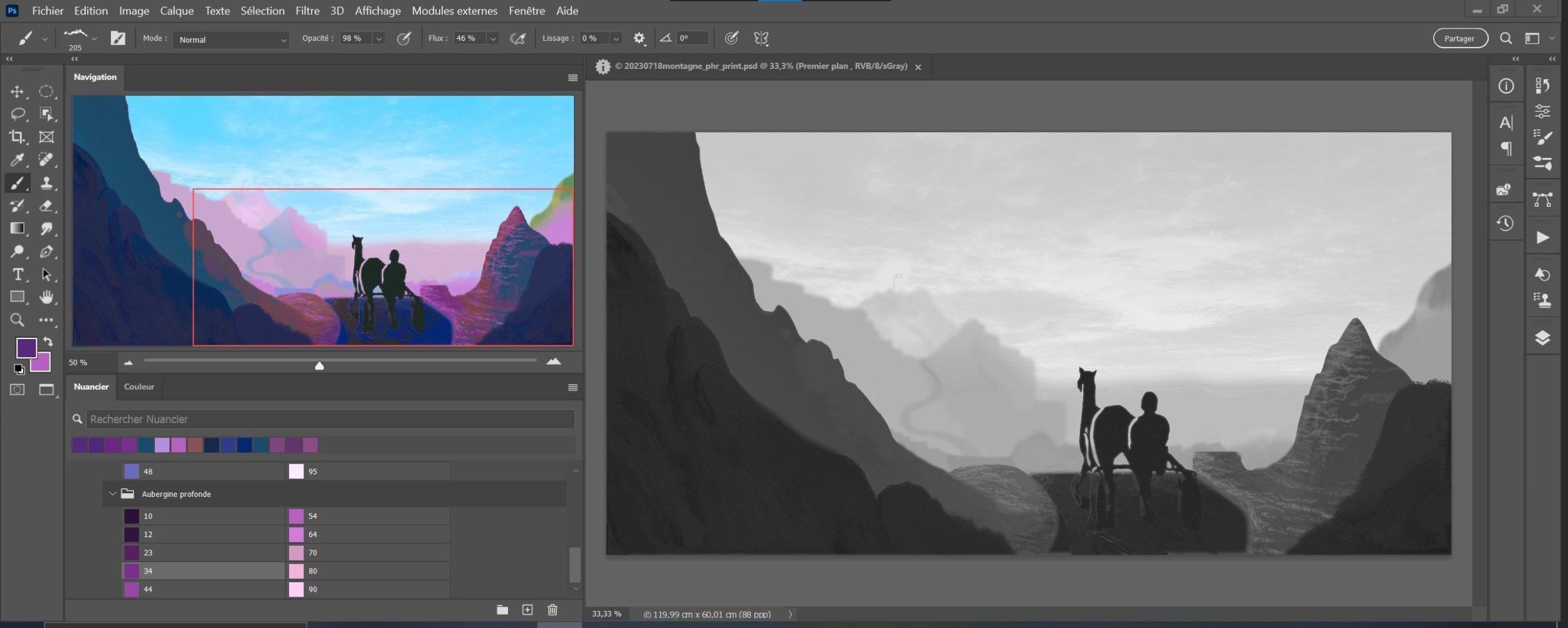Delete swatch with trash icon
Viewport: 1568px width, 628px height.
[552, 610]
